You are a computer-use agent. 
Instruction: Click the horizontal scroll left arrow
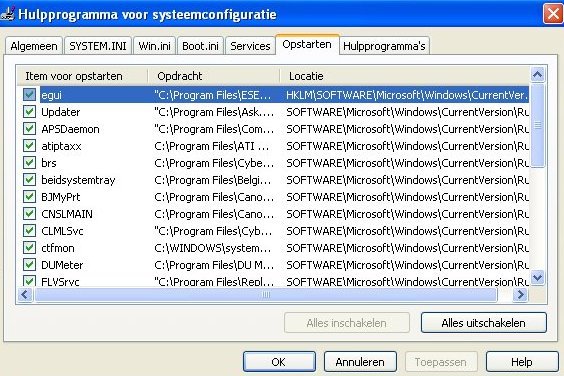click(25, 295)
